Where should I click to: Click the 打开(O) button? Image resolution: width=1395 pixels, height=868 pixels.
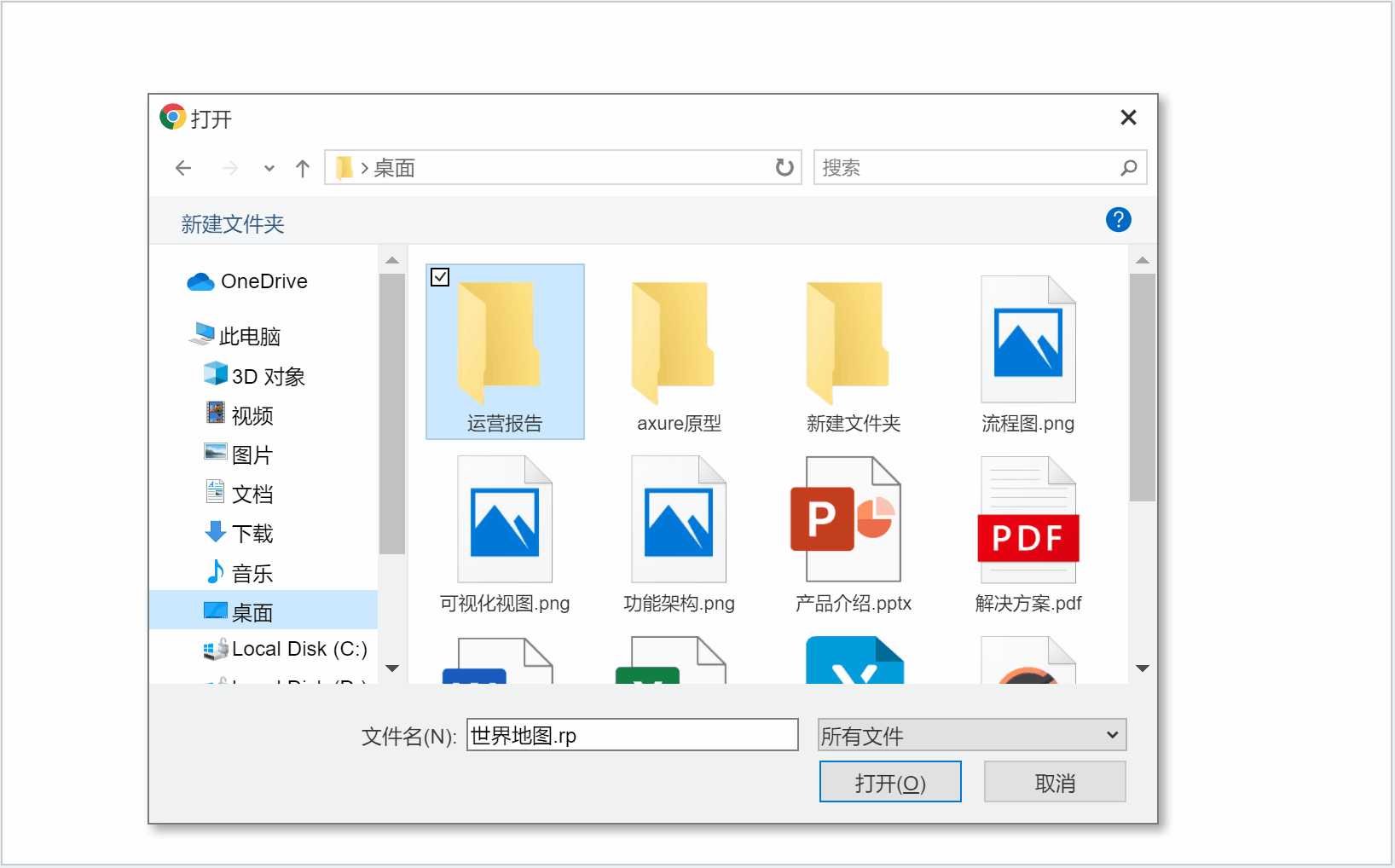click(889, 781)
